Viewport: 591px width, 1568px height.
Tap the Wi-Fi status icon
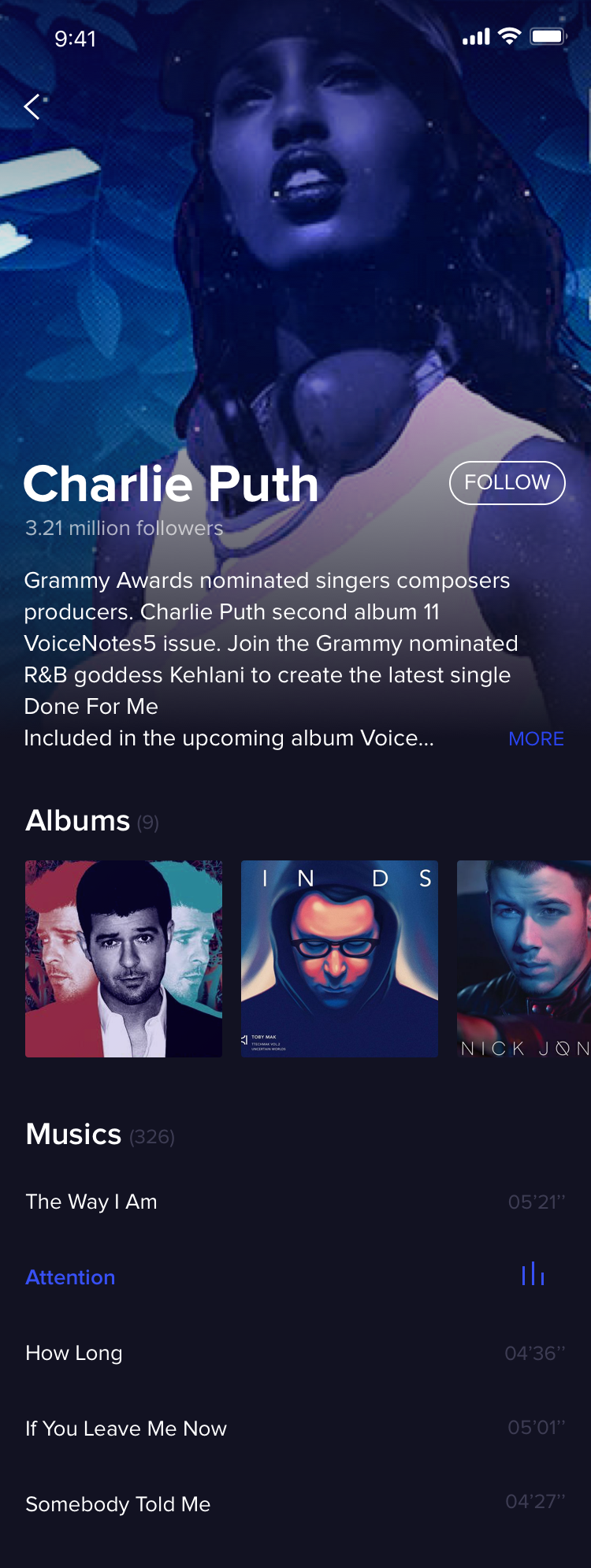click(x=510, y=36)
